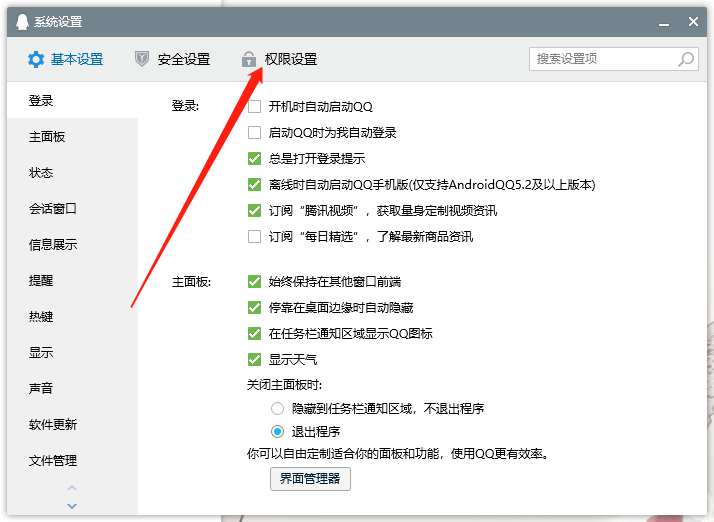Click the sidebar scroll-down chevron

pyautogui.click(x=72, y=506)
